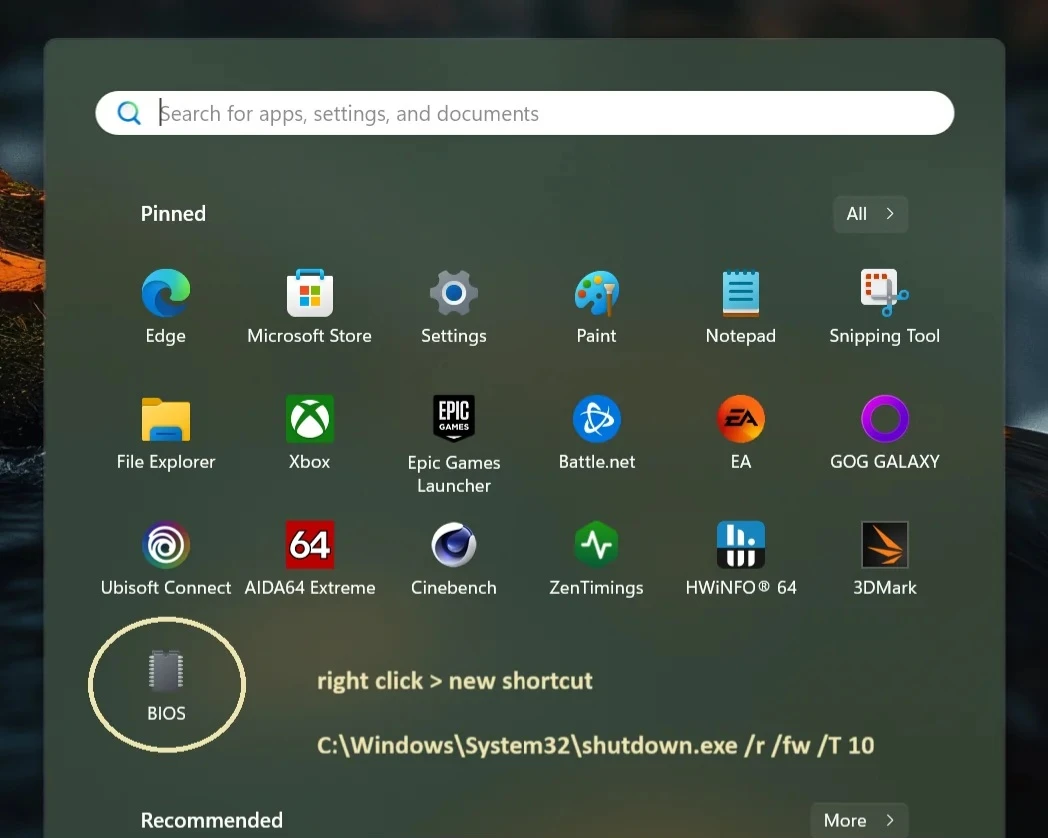Open Cinebench benchmark app
The image size is (1048, 838).
pyautogui.click(x=453, y=546)
